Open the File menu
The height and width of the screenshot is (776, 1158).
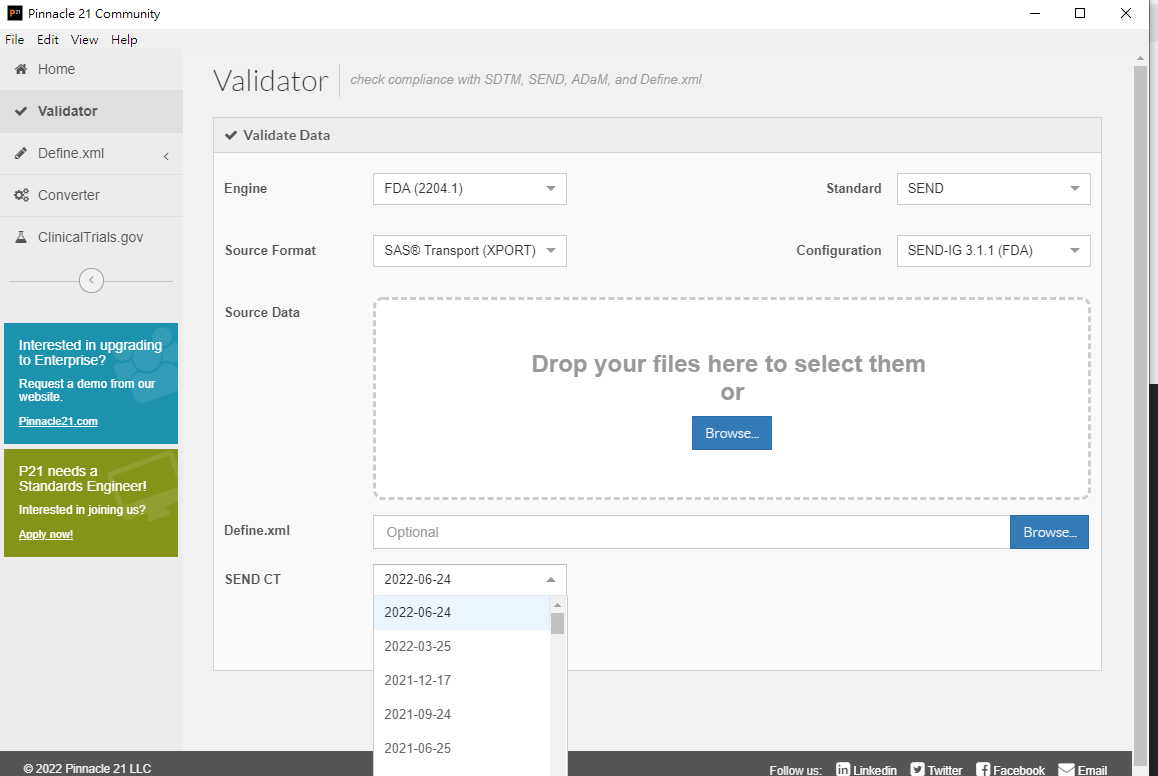(x=15, y=40)
